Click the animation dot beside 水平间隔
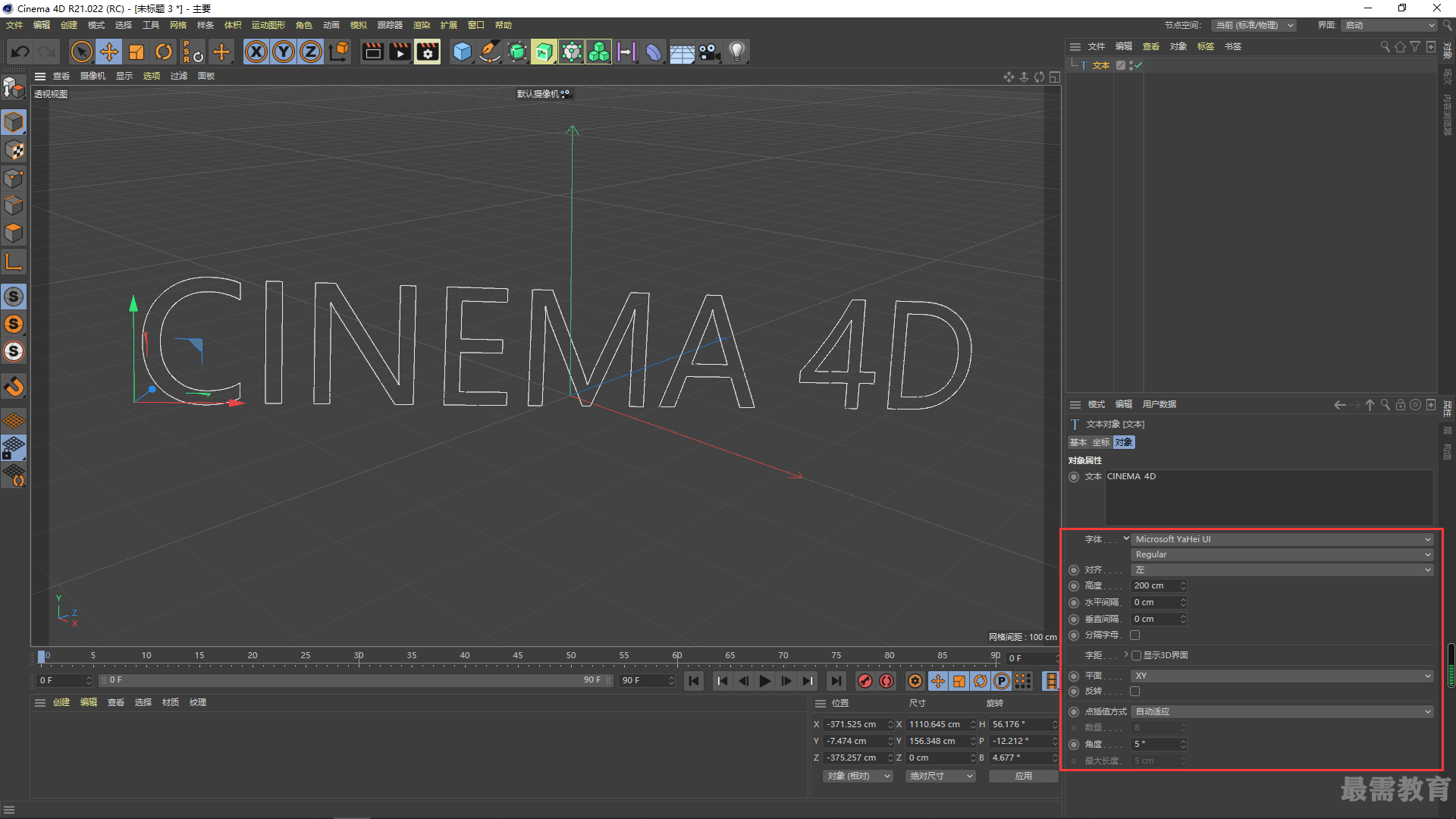Image resolution: width=1456 pixels, height=819 pixels. (1074, 603)
